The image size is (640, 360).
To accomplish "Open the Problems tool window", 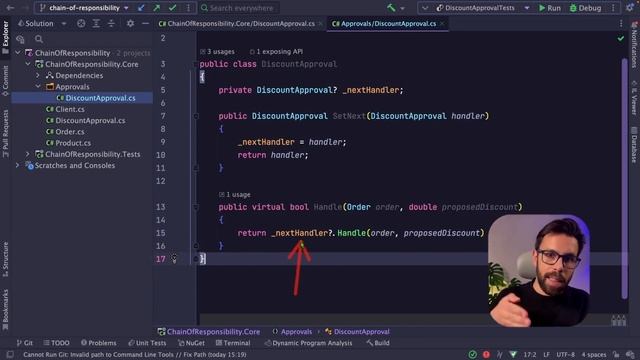I will (x=98, y=343).
